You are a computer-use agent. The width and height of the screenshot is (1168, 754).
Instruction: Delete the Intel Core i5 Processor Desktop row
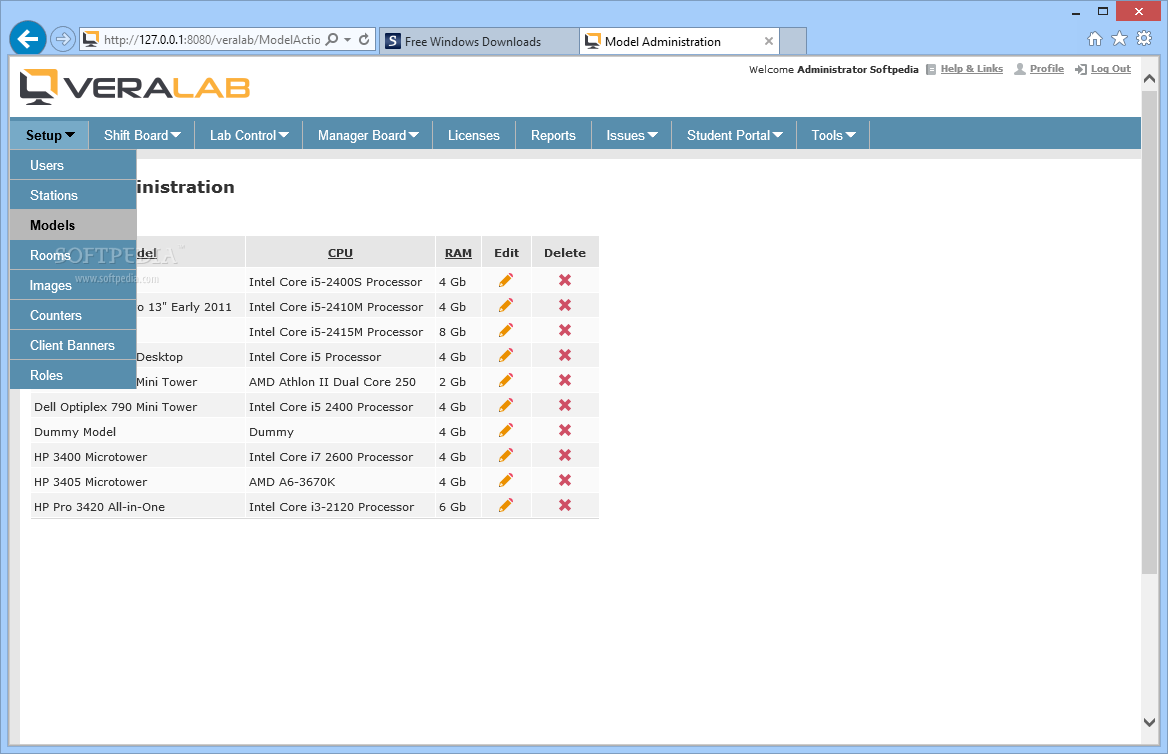click(x=565, y=355)
